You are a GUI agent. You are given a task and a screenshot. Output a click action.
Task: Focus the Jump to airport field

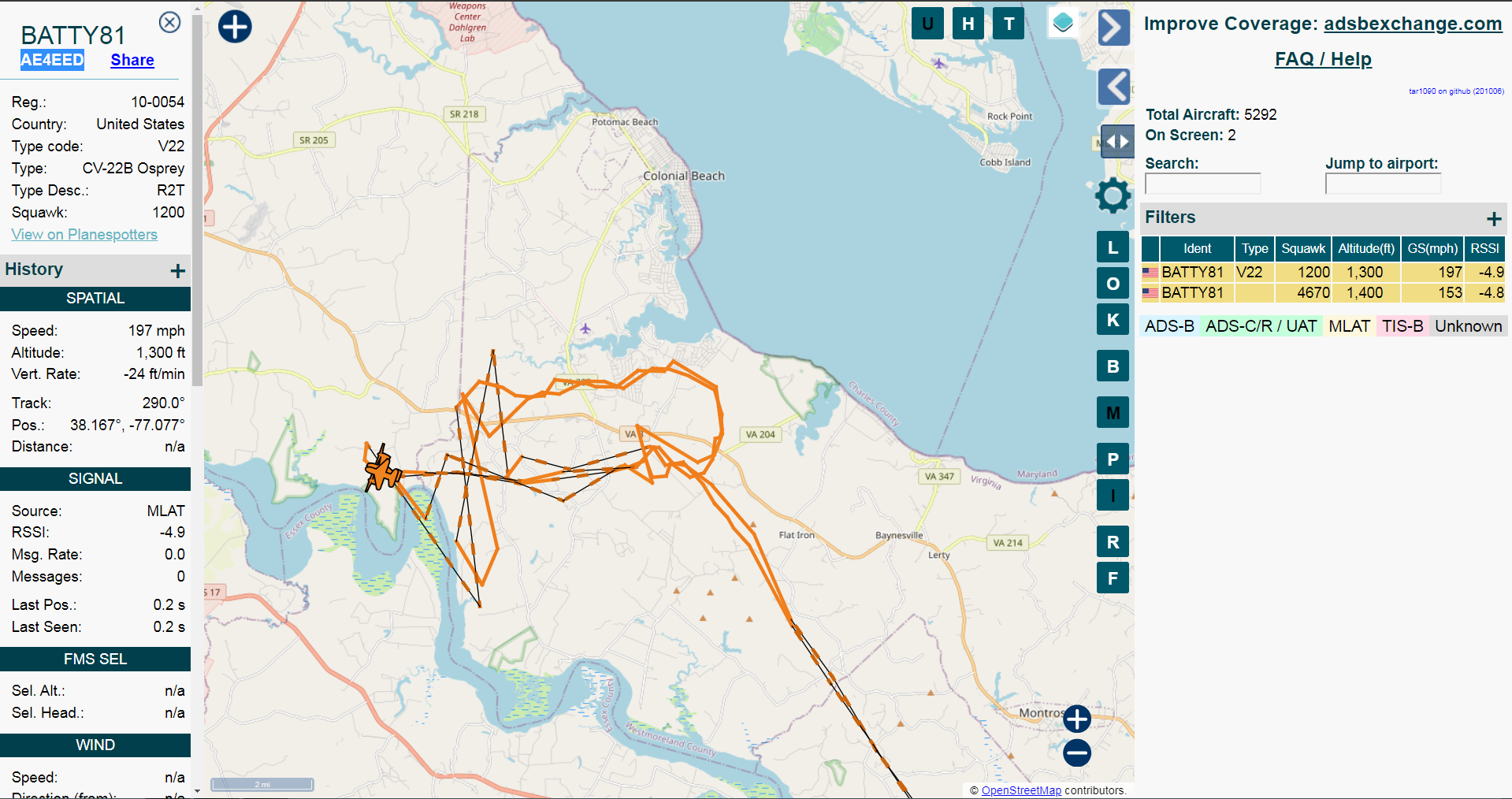[1383, 184]
